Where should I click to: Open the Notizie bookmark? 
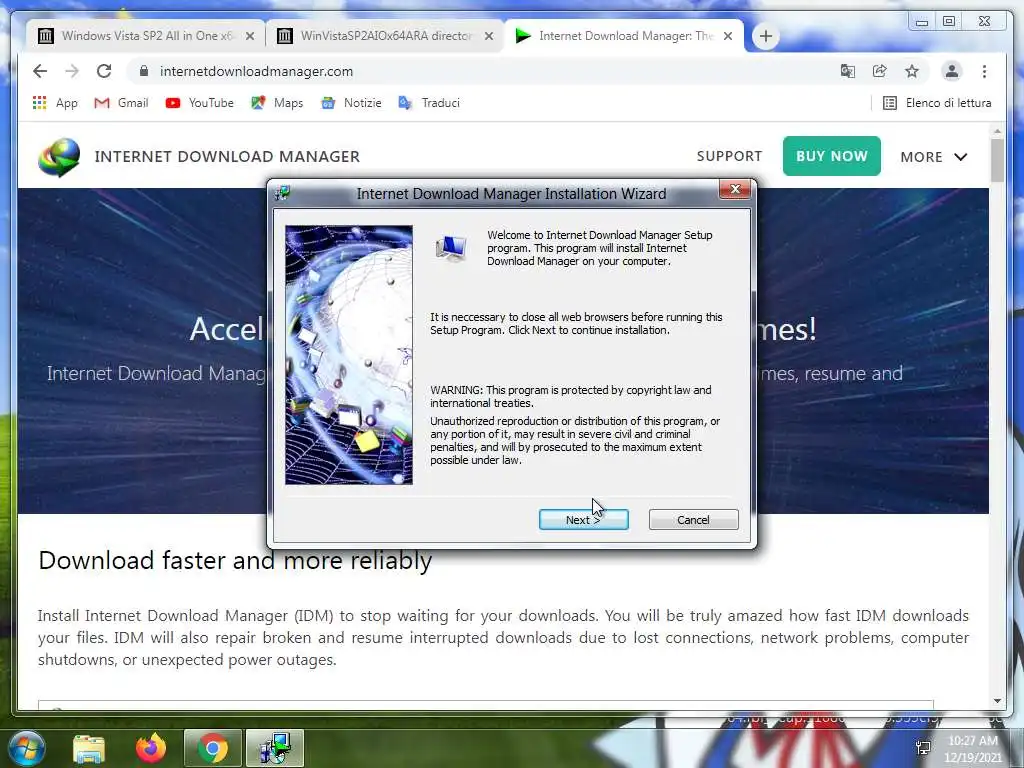[x=351, y=103]
